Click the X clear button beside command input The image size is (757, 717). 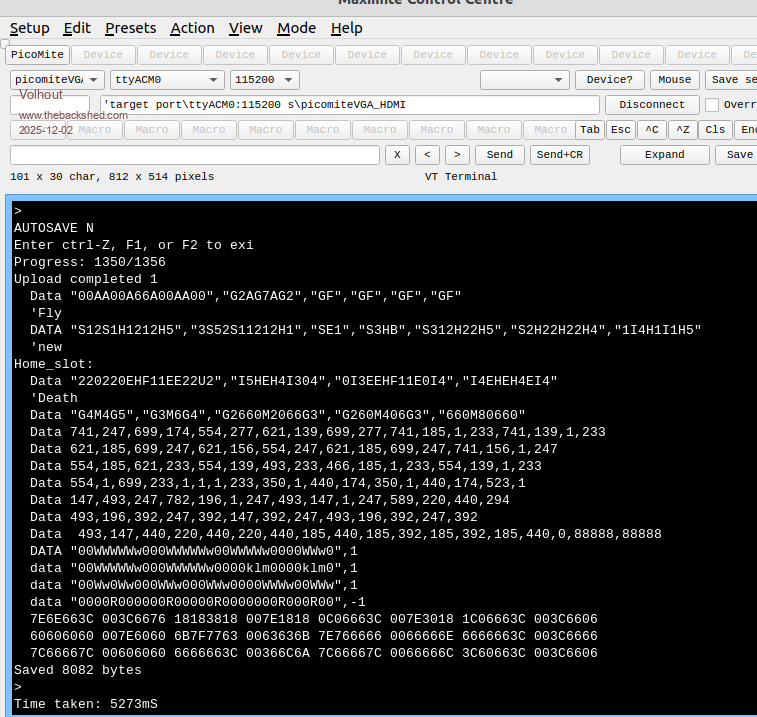397,155
